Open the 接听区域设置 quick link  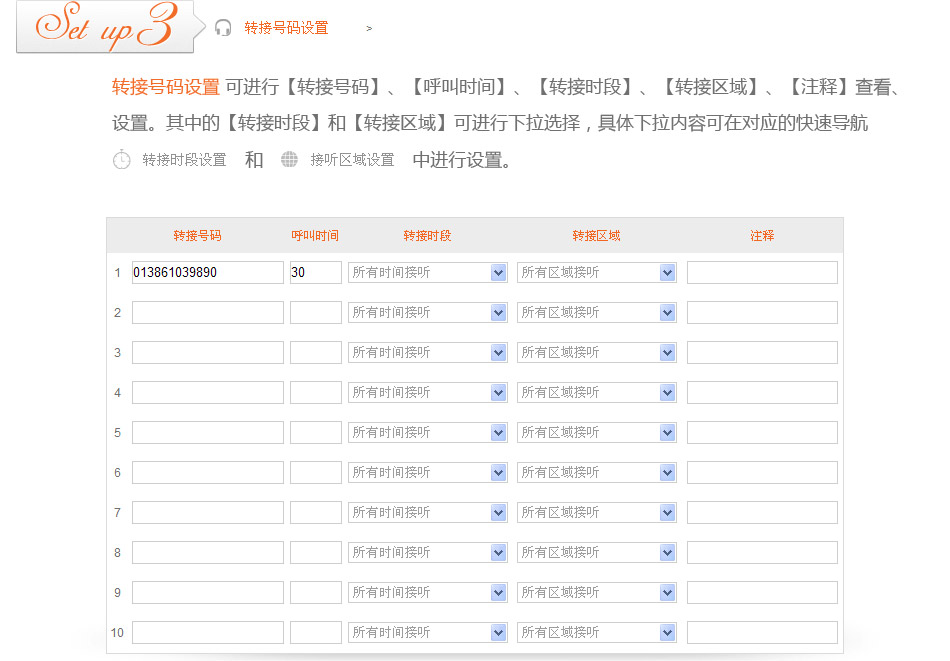click(352, 160)
